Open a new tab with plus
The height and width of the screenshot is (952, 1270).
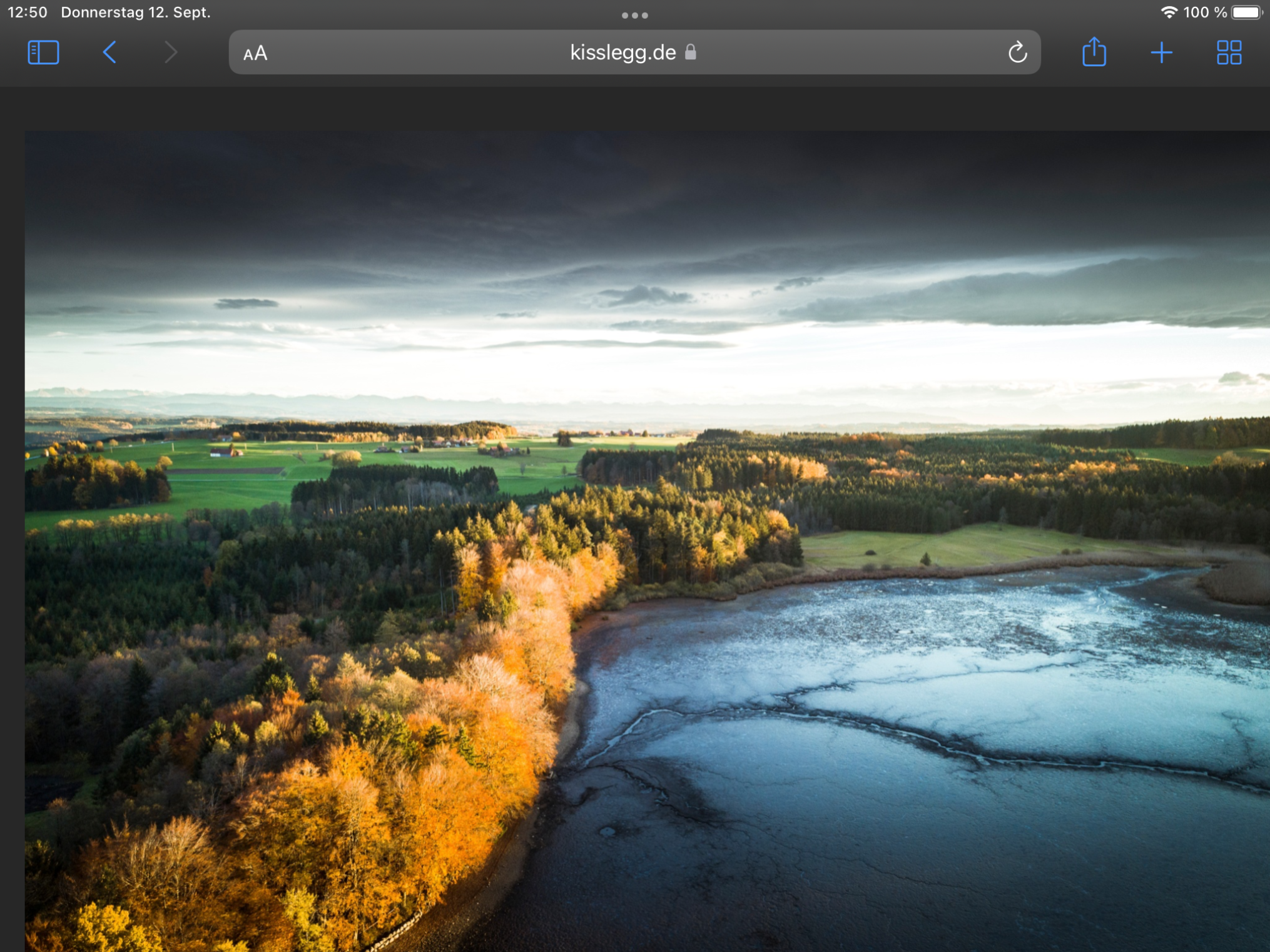1161,53
